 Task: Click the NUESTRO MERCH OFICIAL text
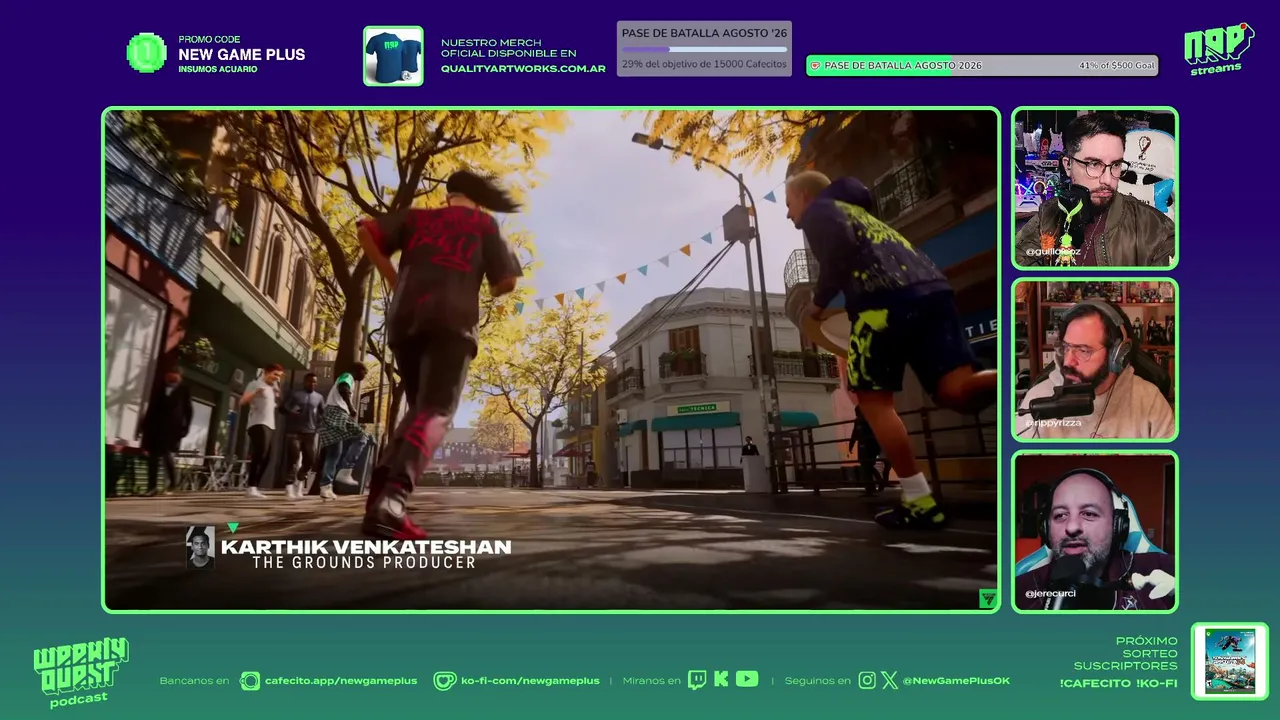(x=509, y=48)
